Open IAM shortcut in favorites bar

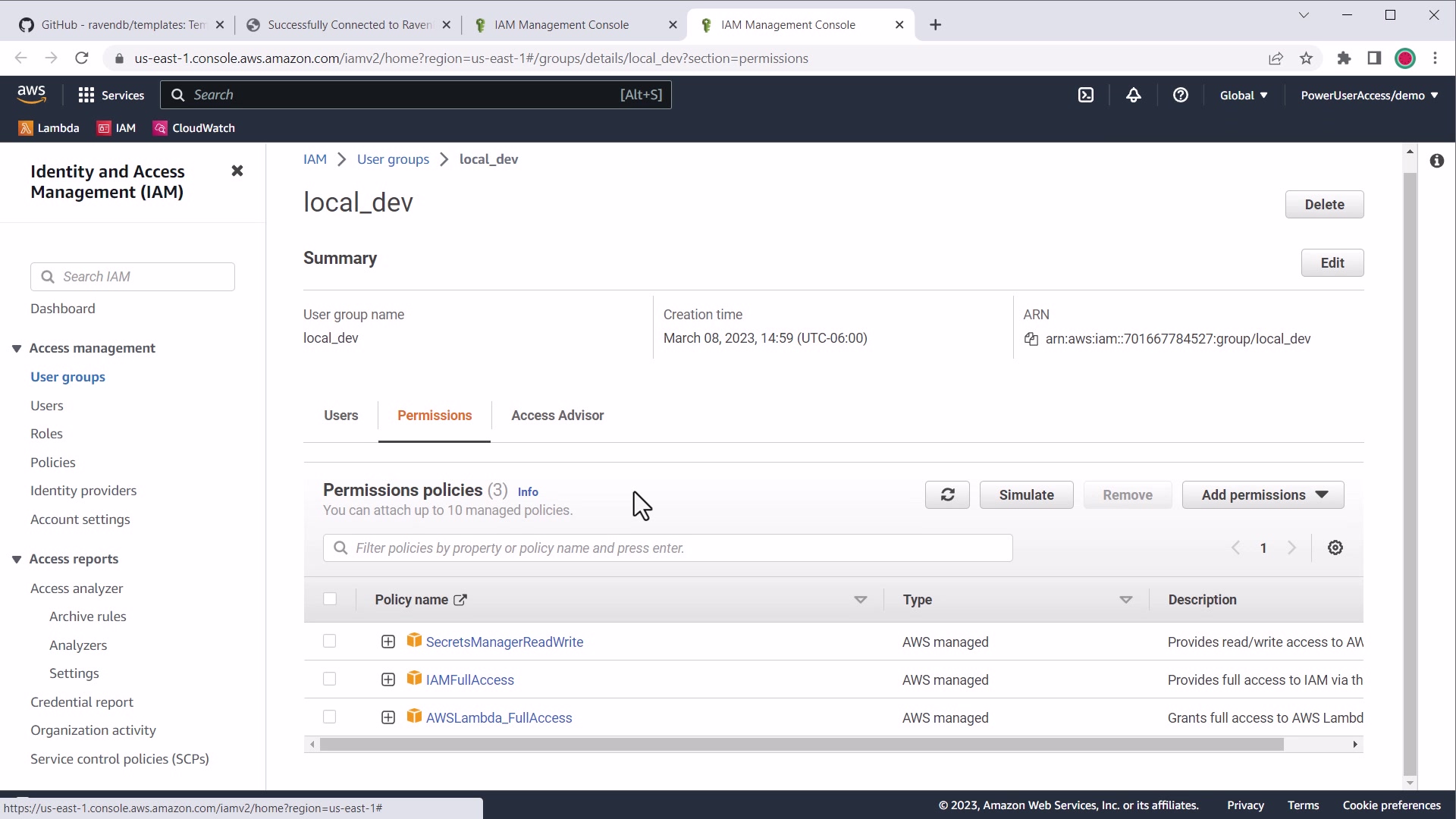(x=116, y=128)
